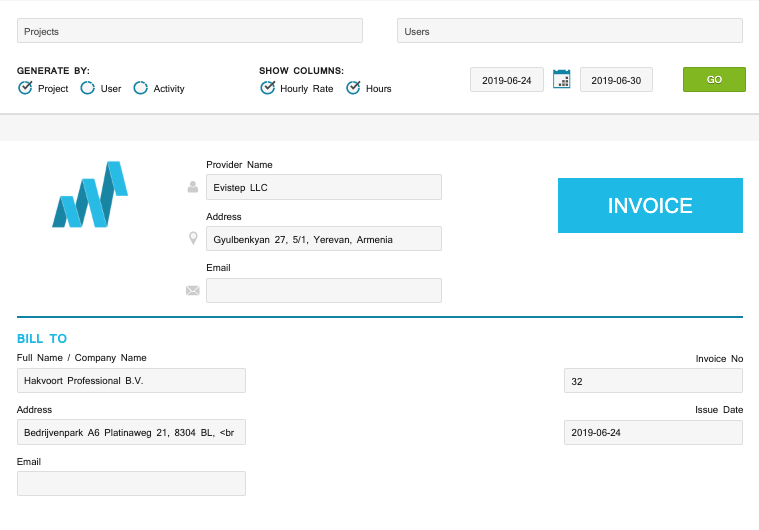The image size is (759, 530).
Task: Select the User generate-by option
Action: pos(88,88)
